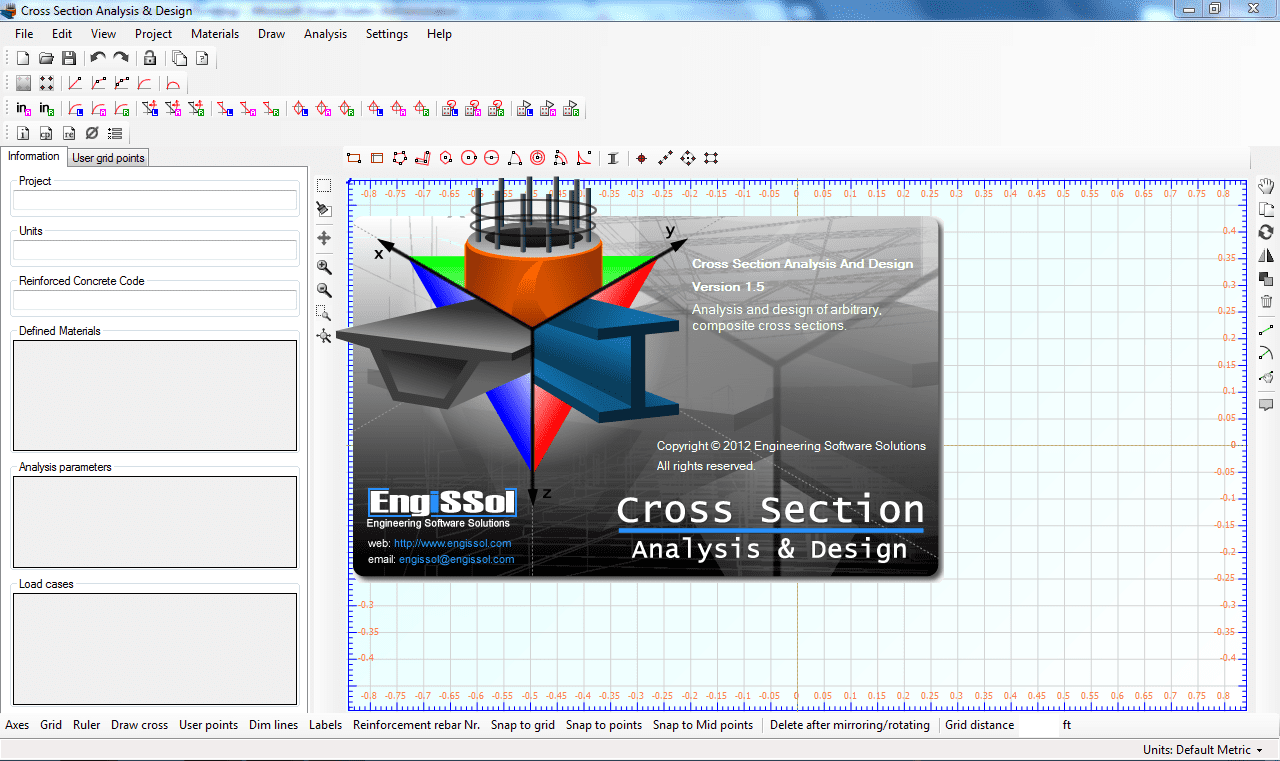Click the Units text field in Information panel
The height and width of the screenshot is (761, 1280).
point(155,250)
